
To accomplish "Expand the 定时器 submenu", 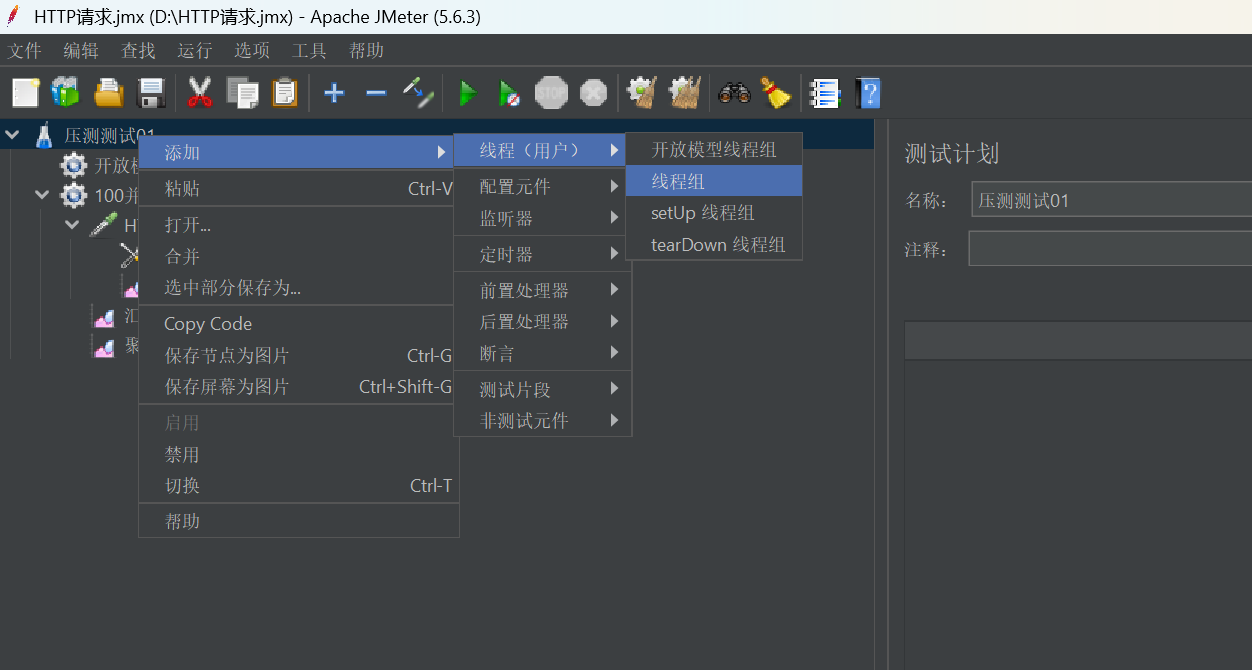I will tap(542, 254).
